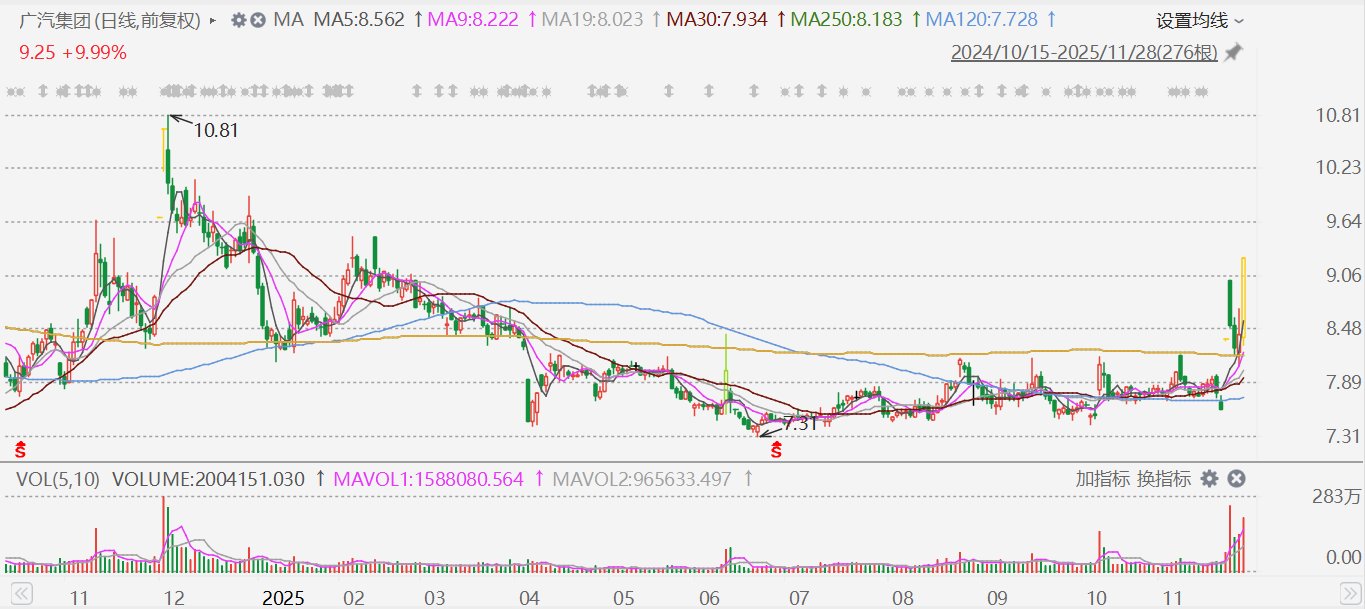
Task: Toggle the MA5:8.562 moving average line
Action: click(359, 20)
